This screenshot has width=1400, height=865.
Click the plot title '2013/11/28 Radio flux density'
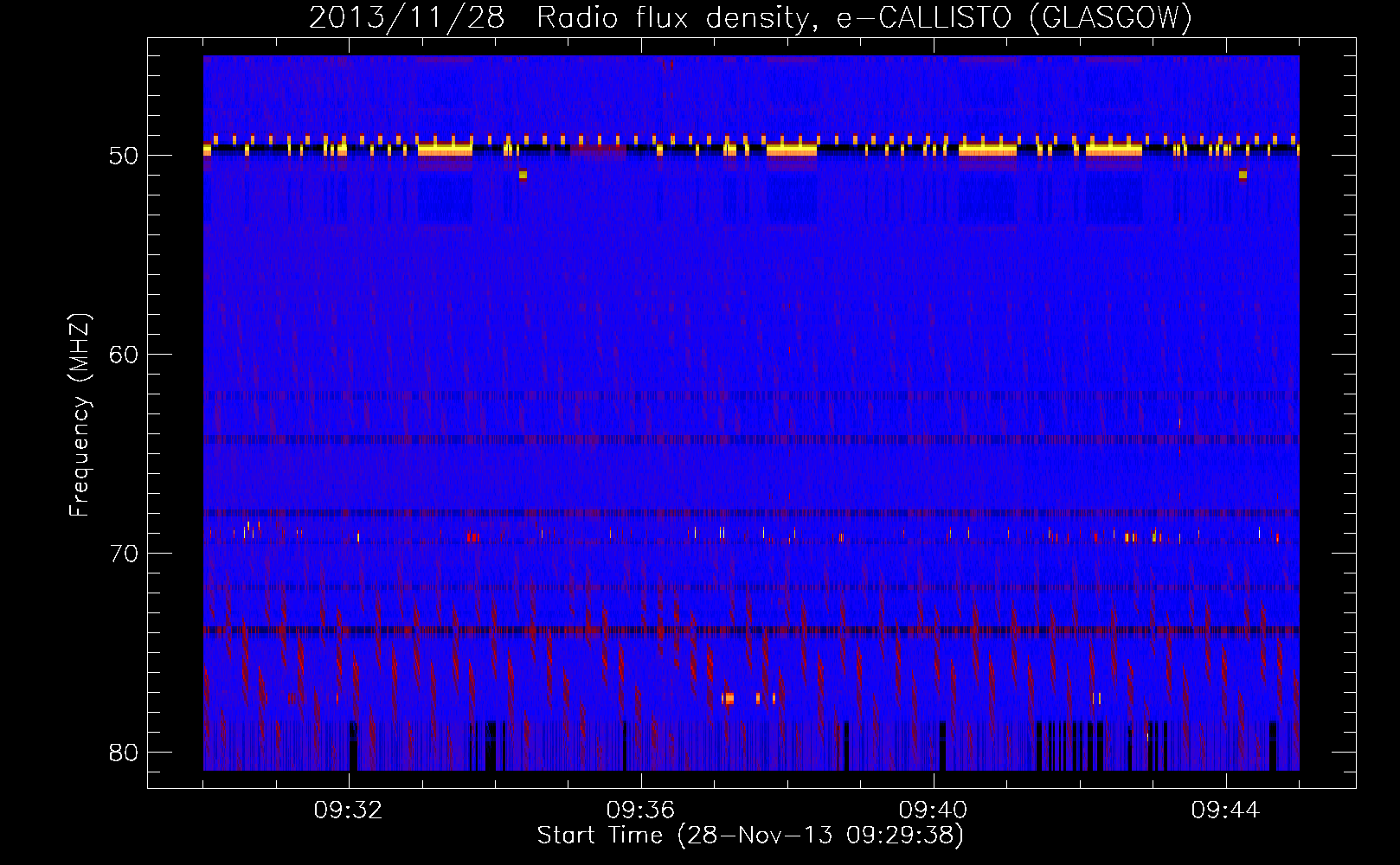click(750, 17)
